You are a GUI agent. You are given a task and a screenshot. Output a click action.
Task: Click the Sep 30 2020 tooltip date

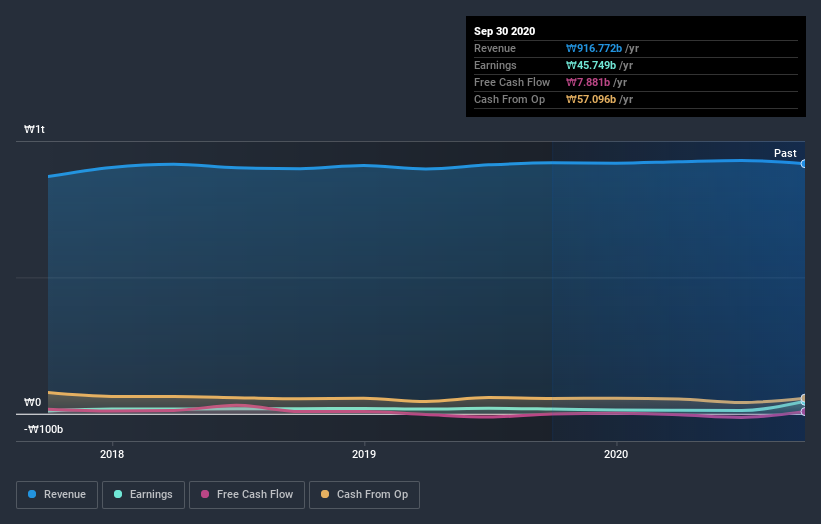point(504,31)
